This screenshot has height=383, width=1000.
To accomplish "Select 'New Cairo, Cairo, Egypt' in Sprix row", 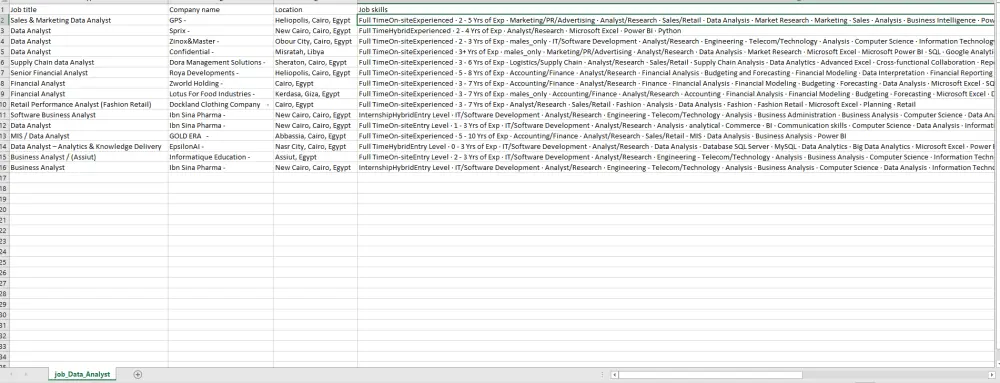I will (315, 31).
